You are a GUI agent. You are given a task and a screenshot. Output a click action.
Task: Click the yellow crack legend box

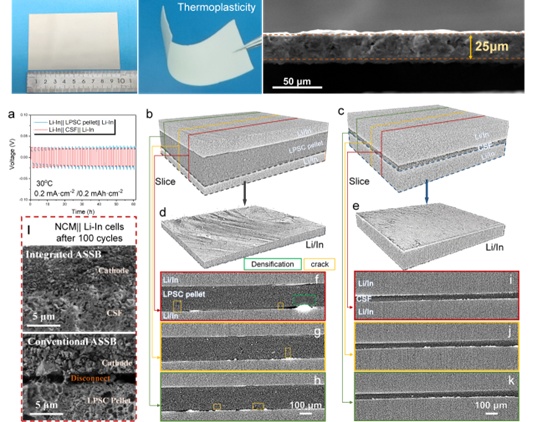click(x=319, y=264)
